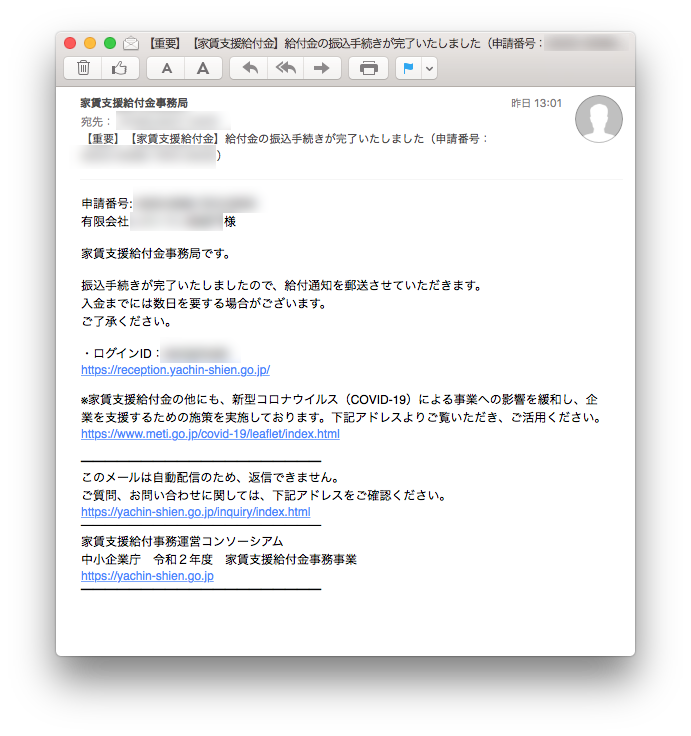Click the sender avatar picture
The height and width of the screenshot is (736, 691).
point(598,120)
